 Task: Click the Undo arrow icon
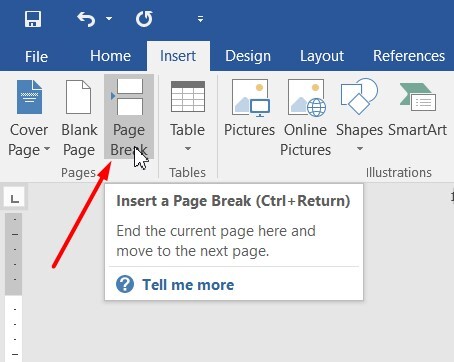tap(86, 19)
